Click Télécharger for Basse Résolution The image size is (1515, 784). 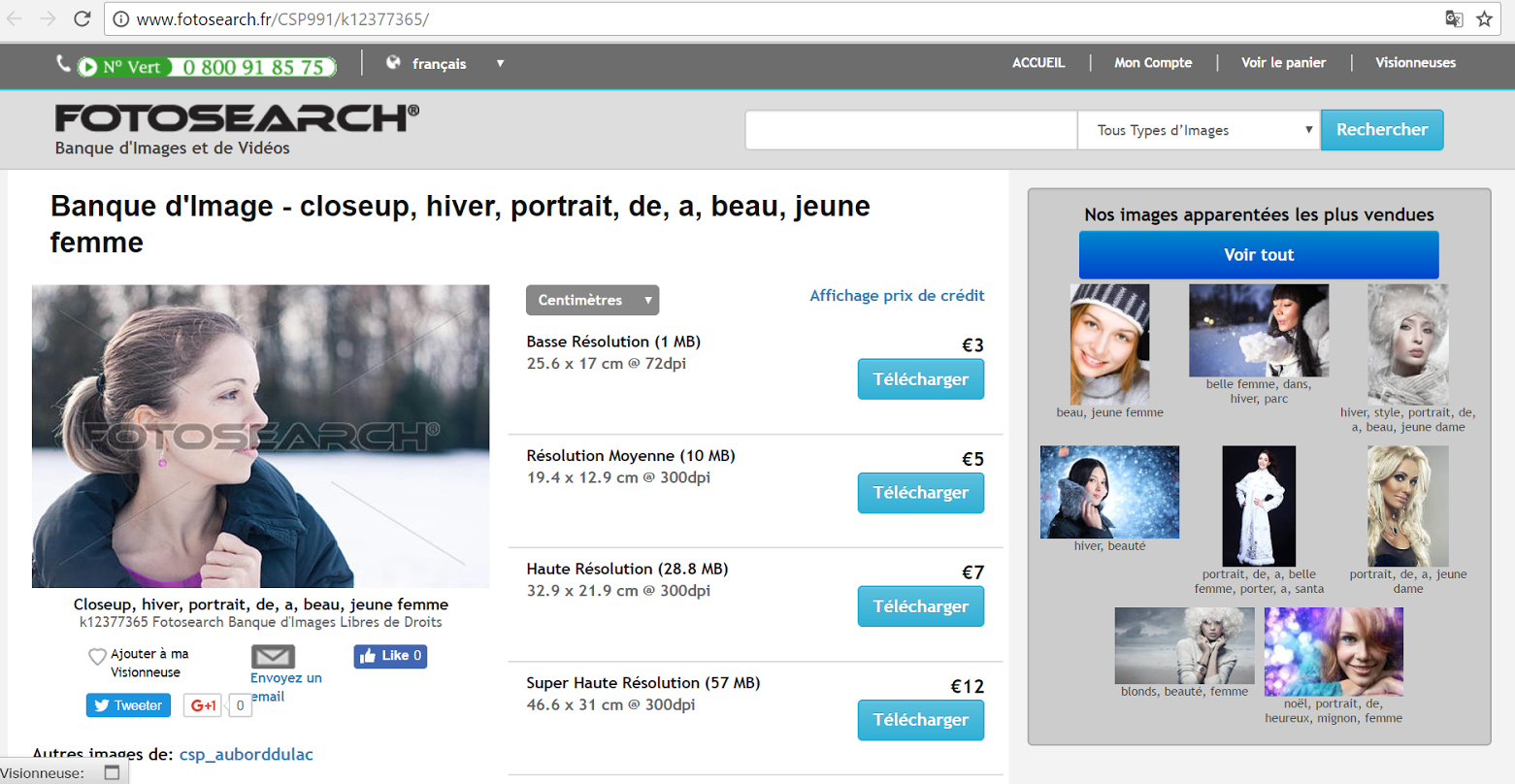coord(920,379)
